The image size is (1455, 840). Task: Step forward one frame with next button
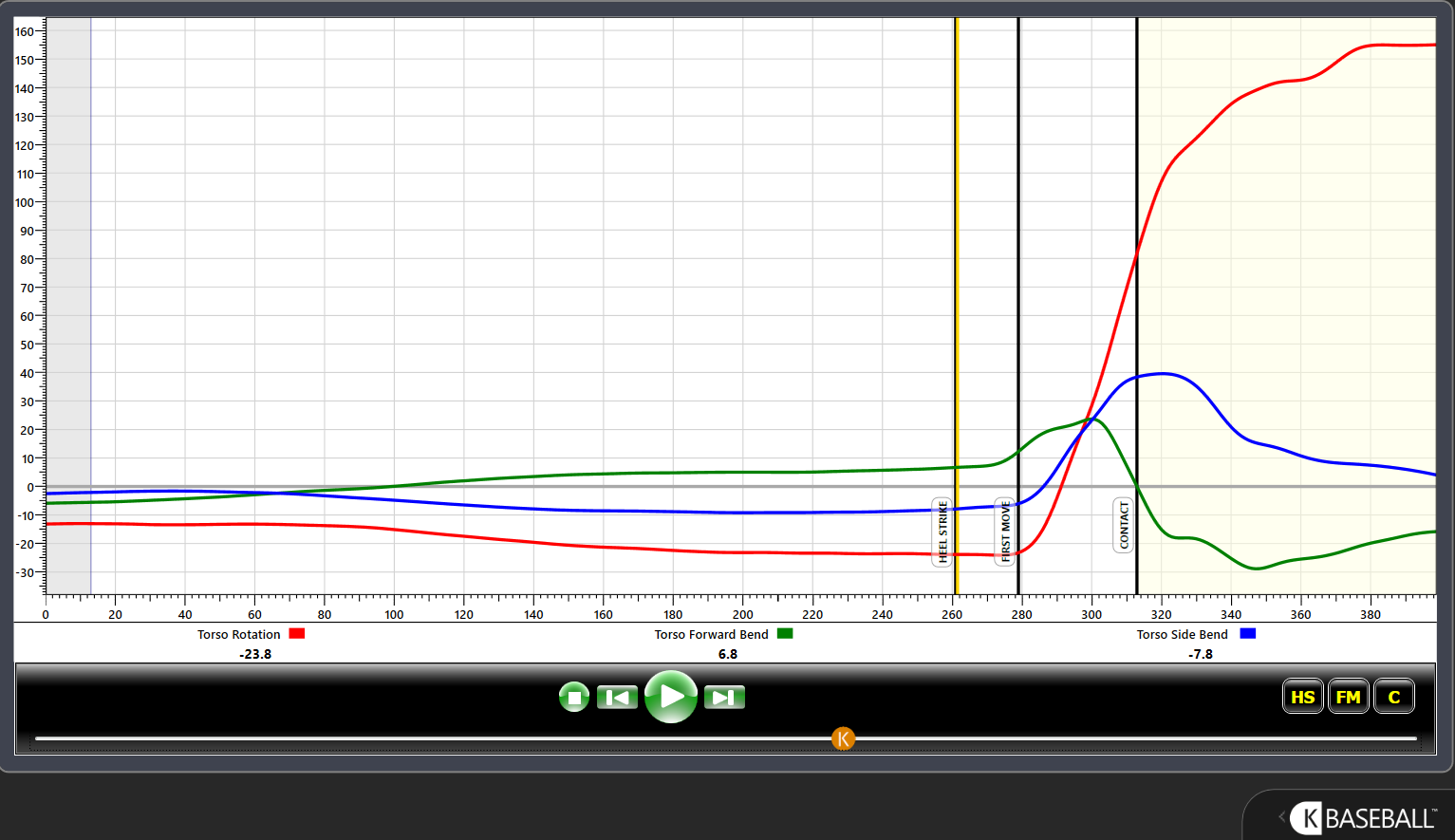724,698
